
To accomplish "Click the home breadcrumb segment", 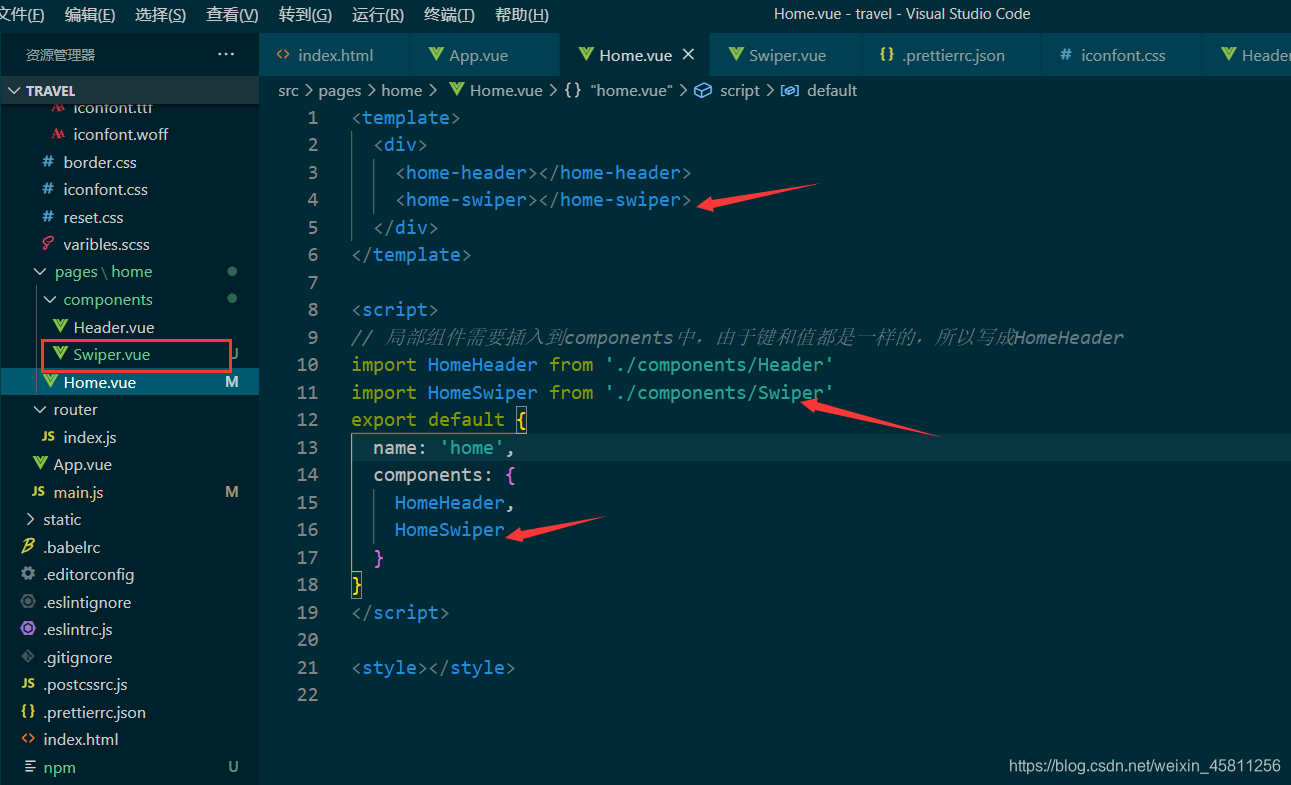I will click(x=402, y=90).
